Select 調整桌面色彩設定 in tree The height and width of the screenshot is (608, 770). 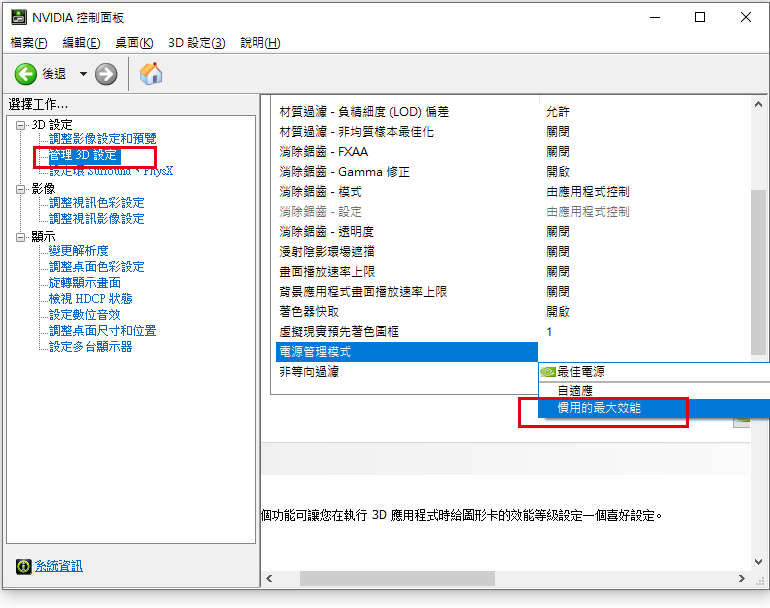coord(97,267)
